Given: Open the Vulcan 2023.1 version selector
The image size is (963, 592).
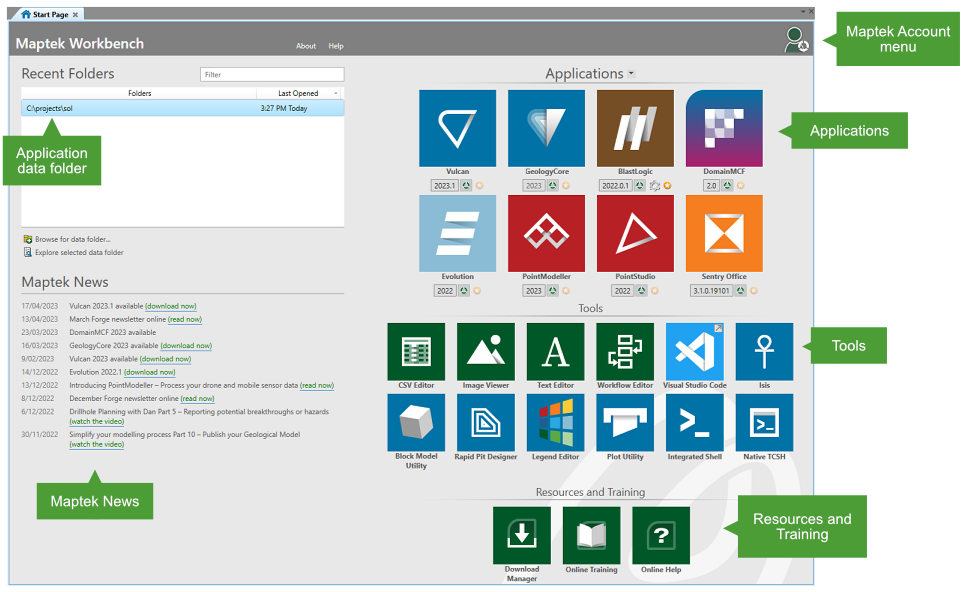Looking at the screenshot, I should tap(445, 186).
